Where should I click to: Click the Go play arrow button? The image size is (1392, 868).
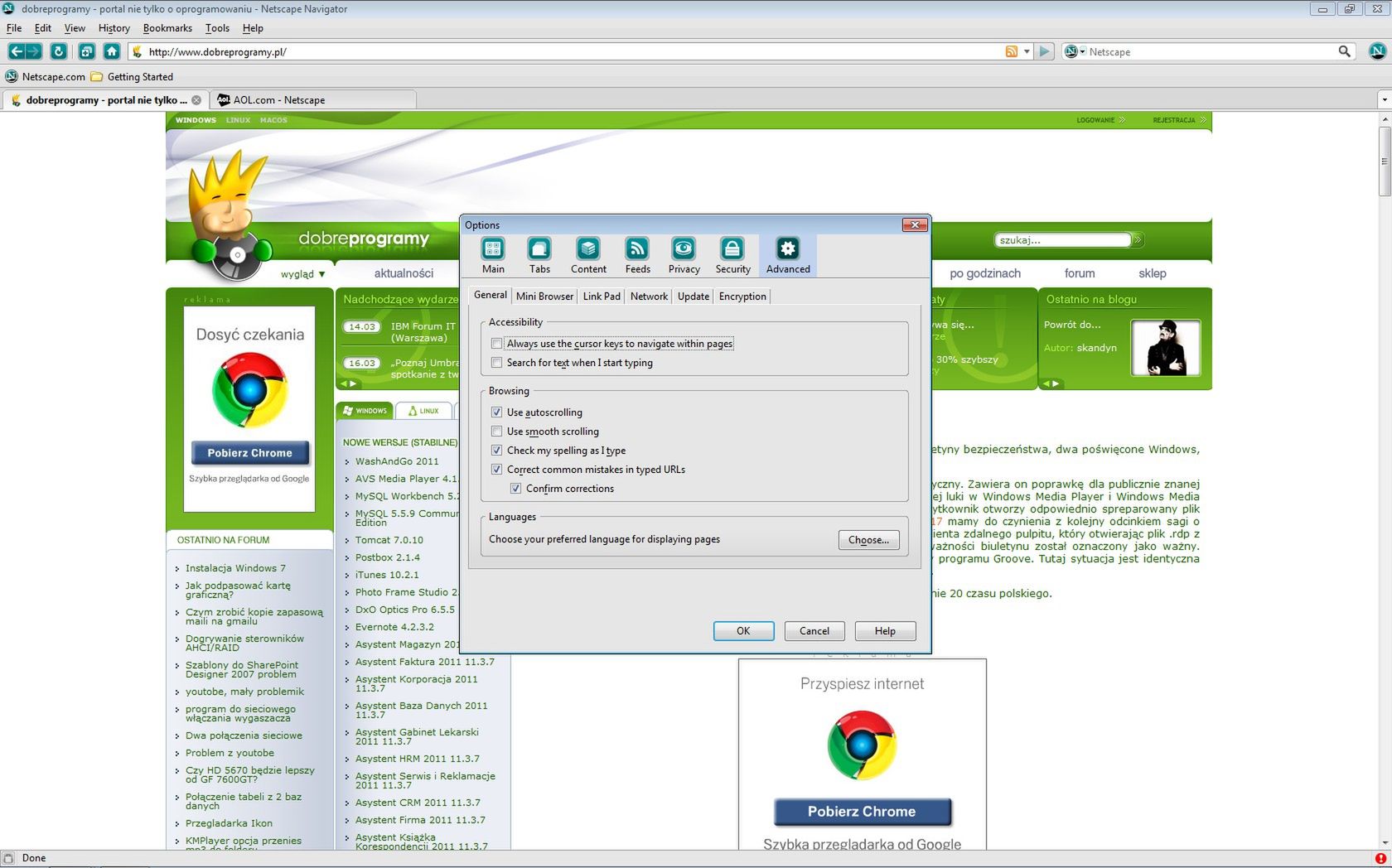(x=1045, y=51)
